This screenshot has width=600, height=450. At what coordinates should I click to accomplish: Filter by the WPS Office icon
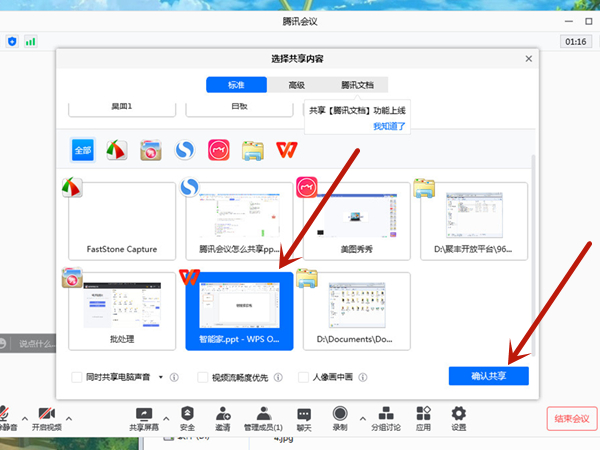click(287, 150)
